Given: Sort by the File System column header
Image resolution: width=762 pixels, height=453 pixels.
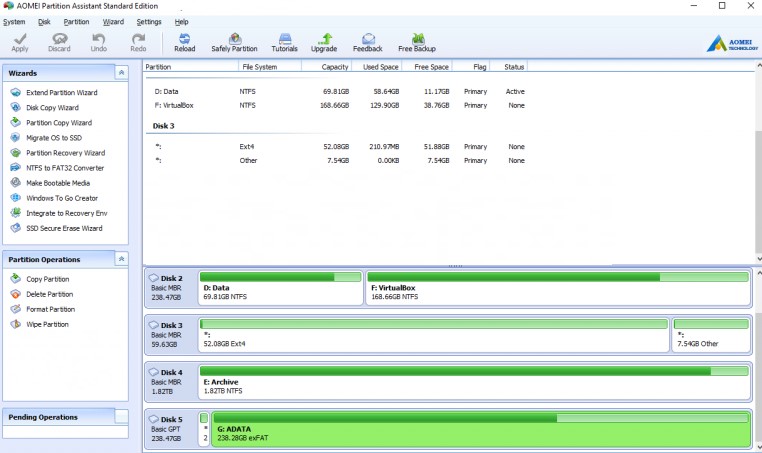Looking at the screenshot, I should pyautogui.click(x=270, y=67).
